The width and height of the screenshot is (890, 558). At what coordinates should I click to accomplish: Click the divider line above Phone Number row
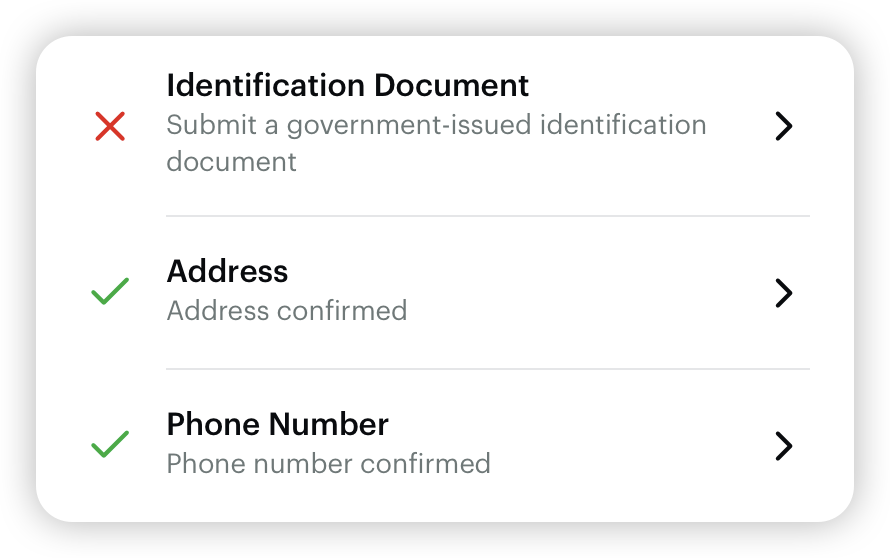487,369
